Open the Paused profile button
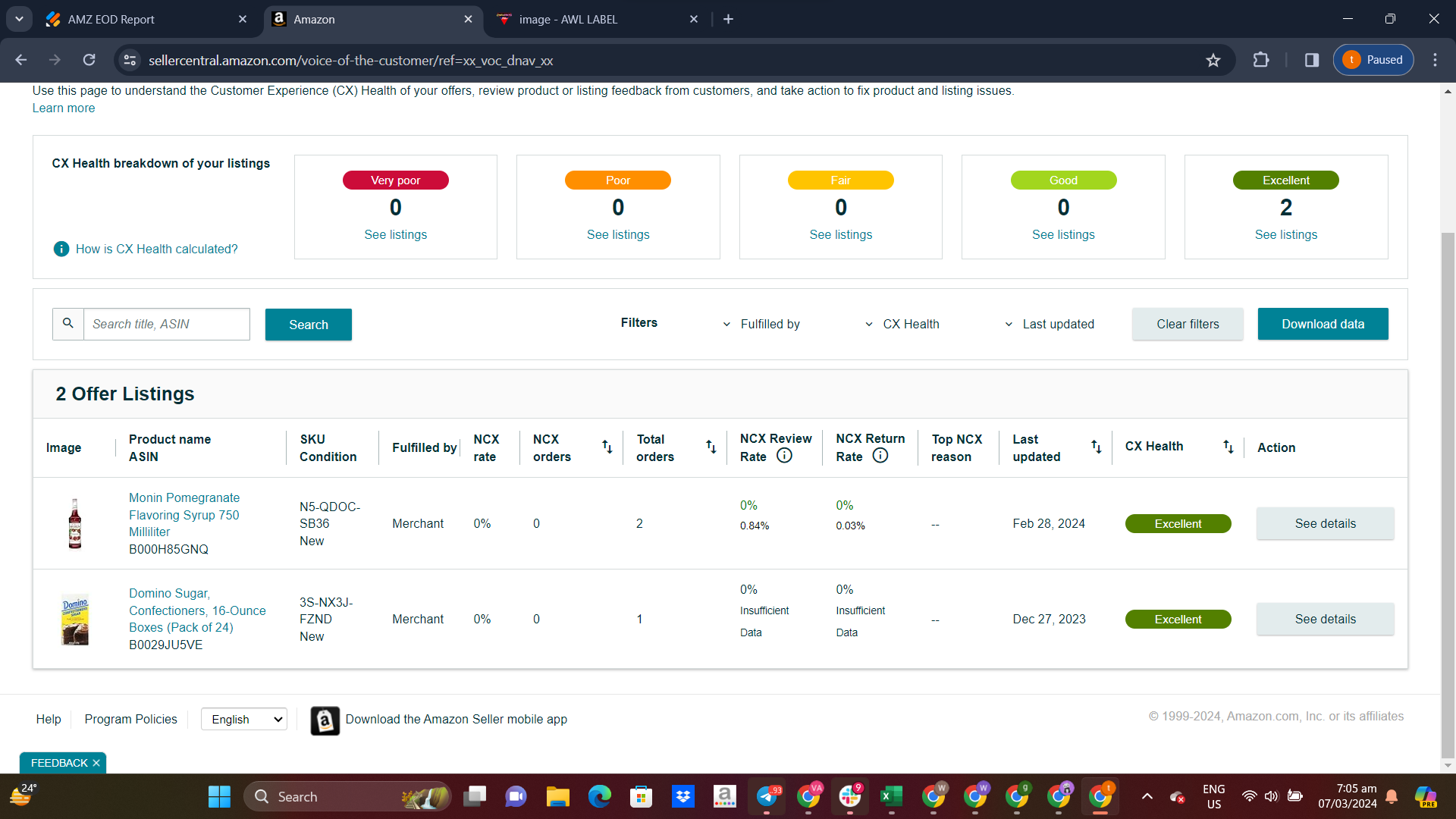This screenshot has height=819, width=1456. [x=1373, y=60]
